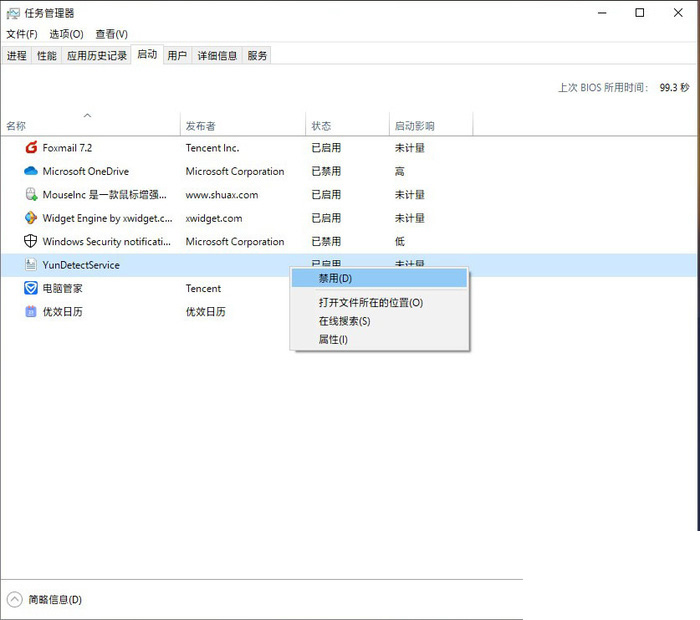This screenshot has width=700, height=620.
Task: Open the 文件(F) menu
Action: tap(22, 34)
